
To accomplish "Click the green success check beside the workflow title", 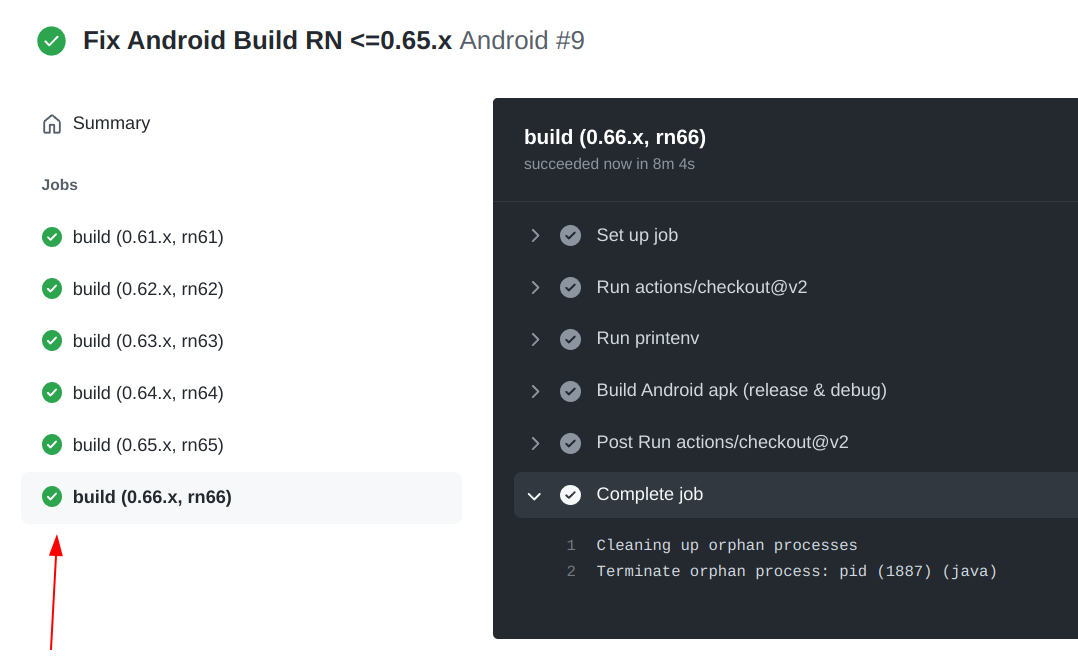I will (x=51, y=41).
